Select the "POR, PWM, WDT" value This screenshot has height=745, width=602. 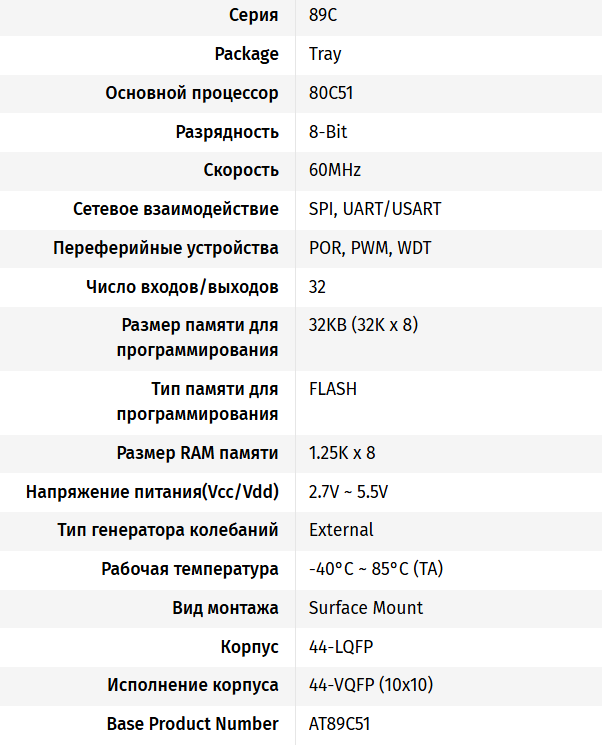pyautogui.click(x=370, y=248)
